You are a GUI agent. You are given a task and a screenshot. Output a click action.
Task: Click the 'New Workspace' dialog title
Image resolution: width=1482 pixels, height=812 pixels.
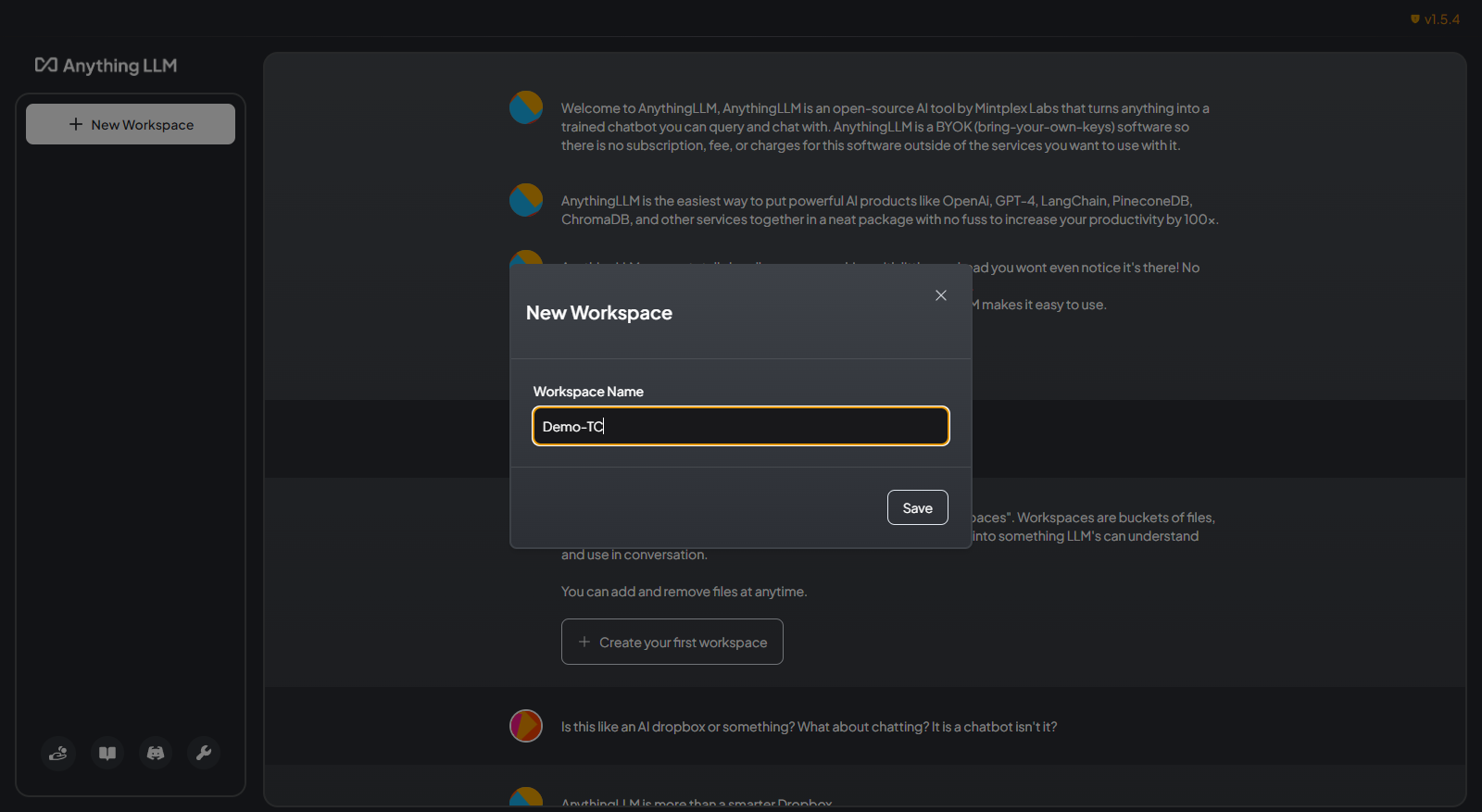(599, 313)
